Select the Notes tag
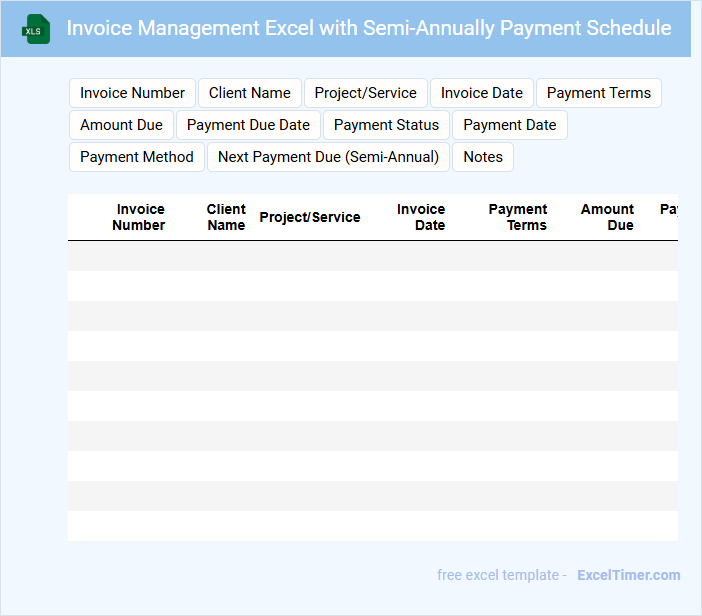Screen dimensions: 702x616 483,157
